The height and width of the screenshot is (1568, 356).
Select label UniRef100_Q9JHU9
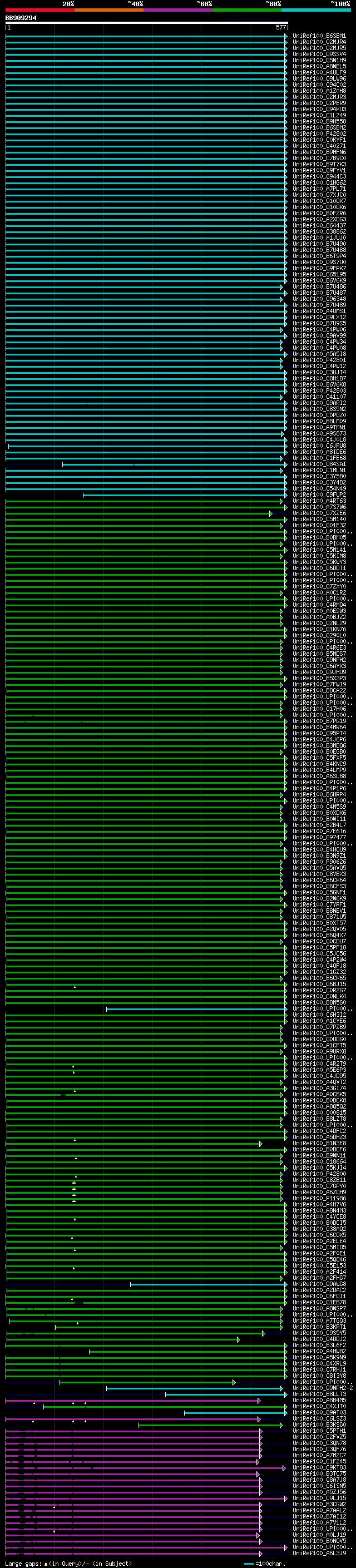[x=319, y=672]
